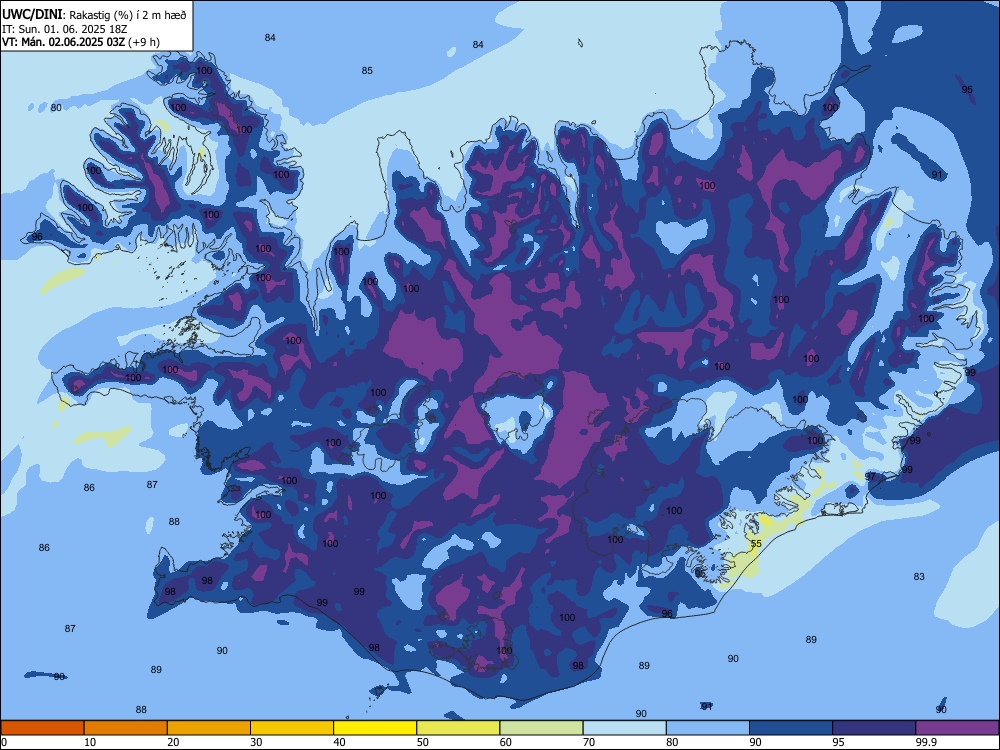Viewport: 1000px width, 750px height.
Task: Click the pale blue 70–80 legend swatch
Action: [x=625, y=728]
